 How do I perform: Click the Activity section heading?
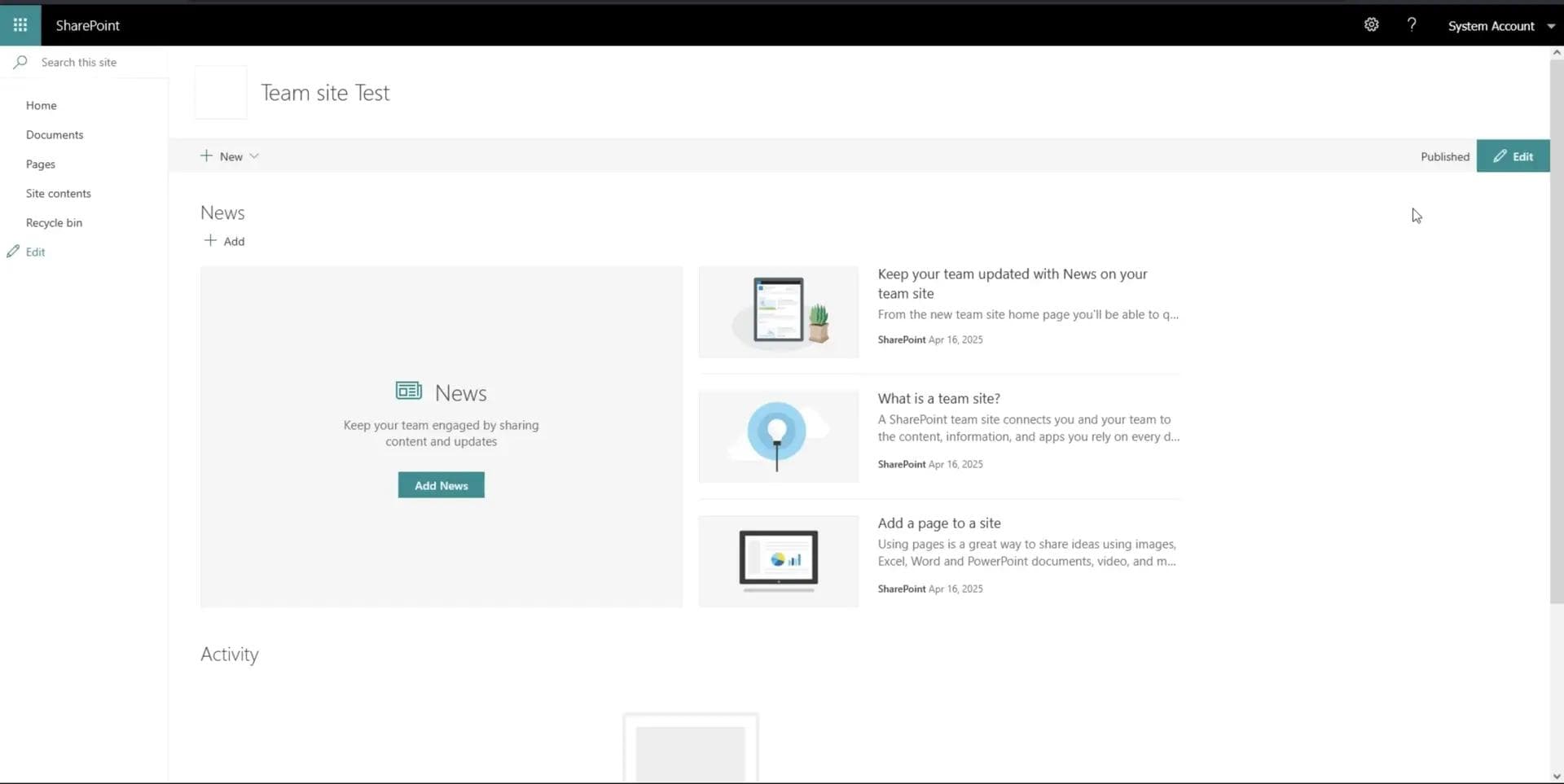click(229, 655)
